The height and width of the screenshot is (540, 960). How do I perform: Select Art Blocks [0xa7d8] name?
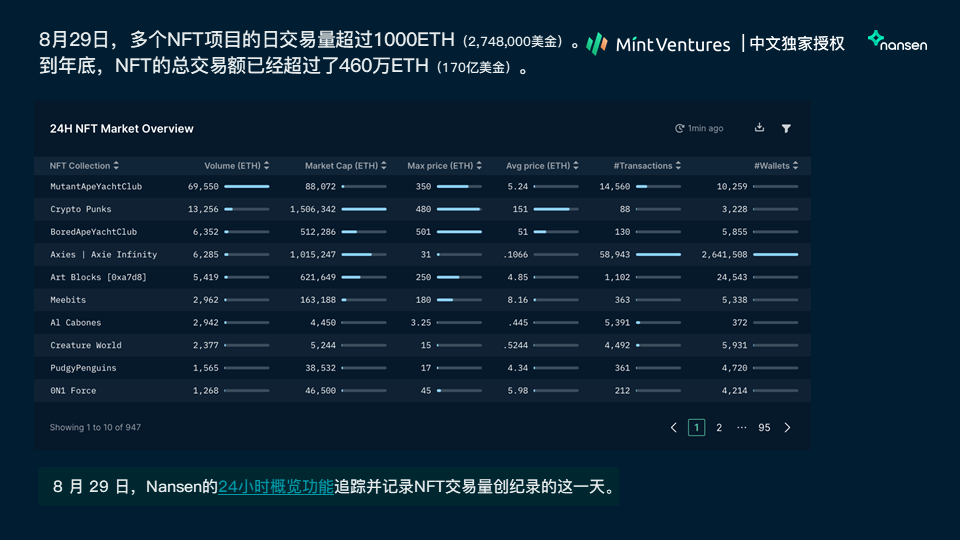pos(99,277)
